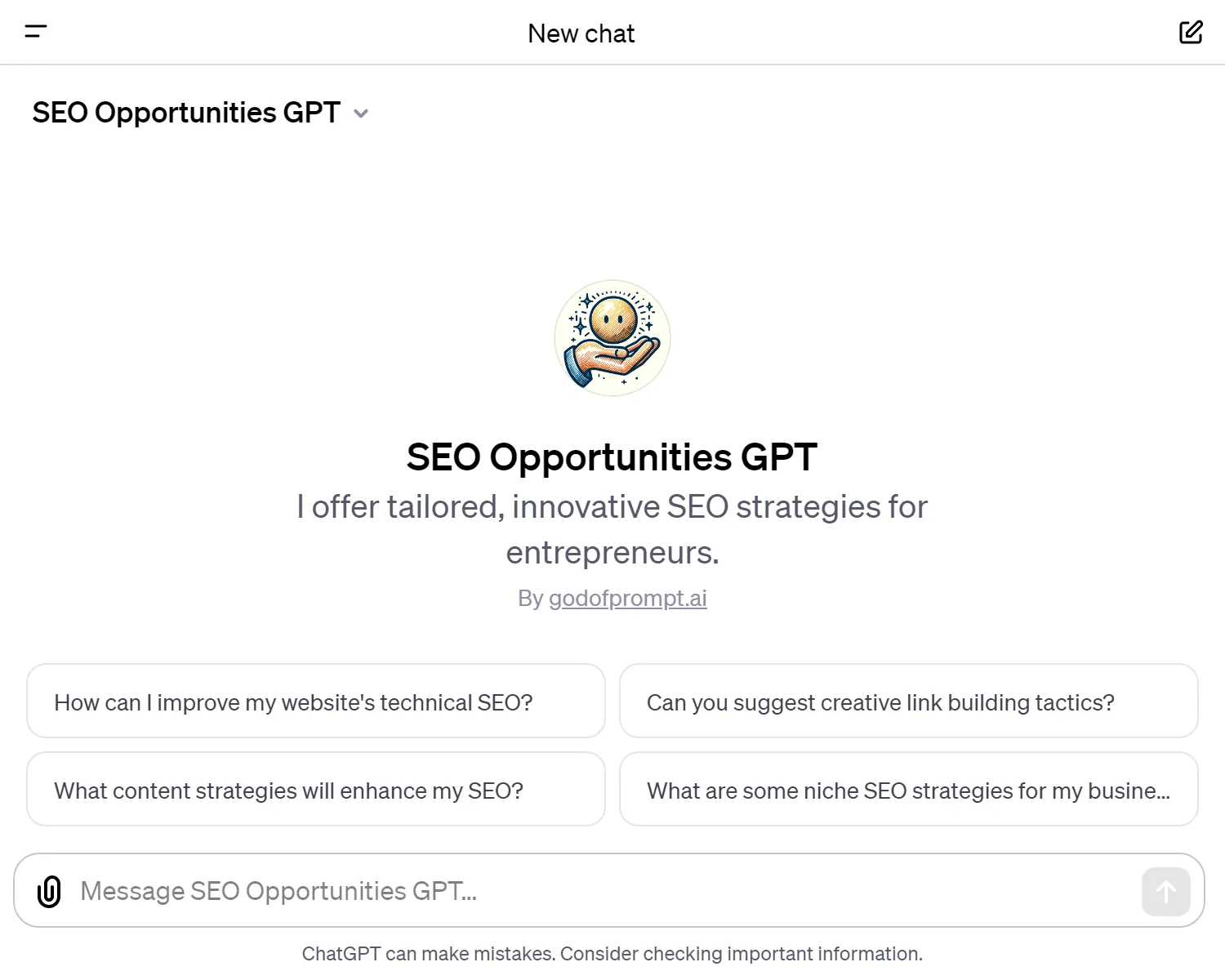Pick the niche SEO strategies prompt

tap(908, 790)
